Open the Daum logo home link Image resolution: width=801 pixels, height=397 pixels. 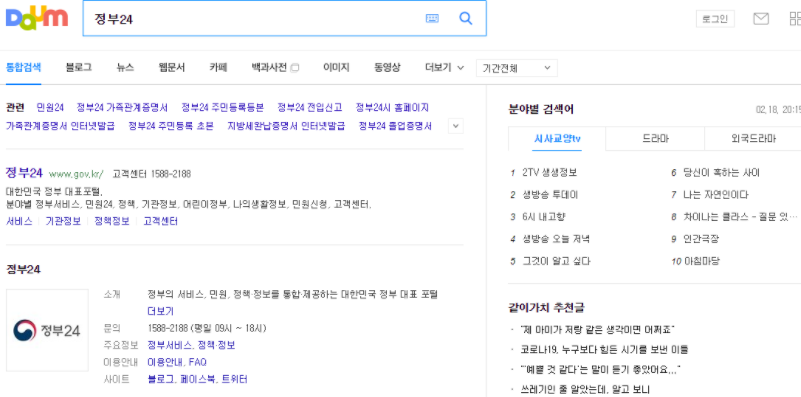pyautogui.click(x=37, y=19)
